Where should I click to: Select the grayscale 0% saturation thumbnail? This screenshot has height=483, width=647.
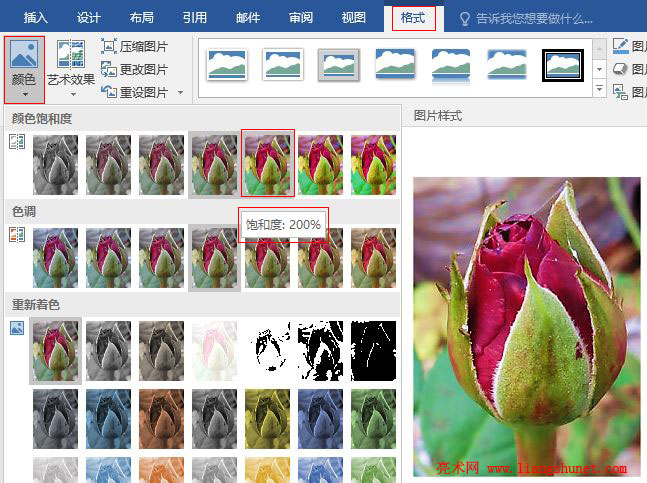[55, 165]
